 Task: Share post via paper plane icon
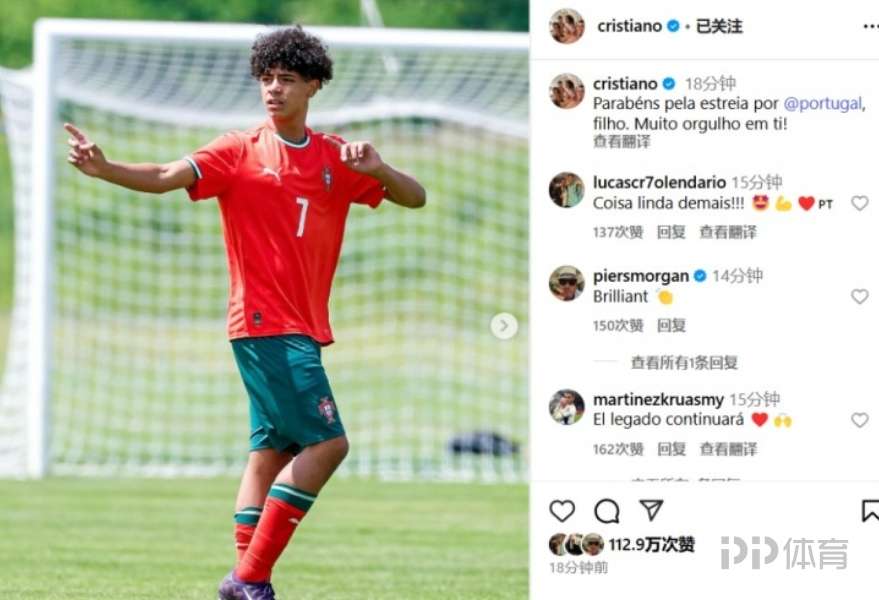point(651,510)
